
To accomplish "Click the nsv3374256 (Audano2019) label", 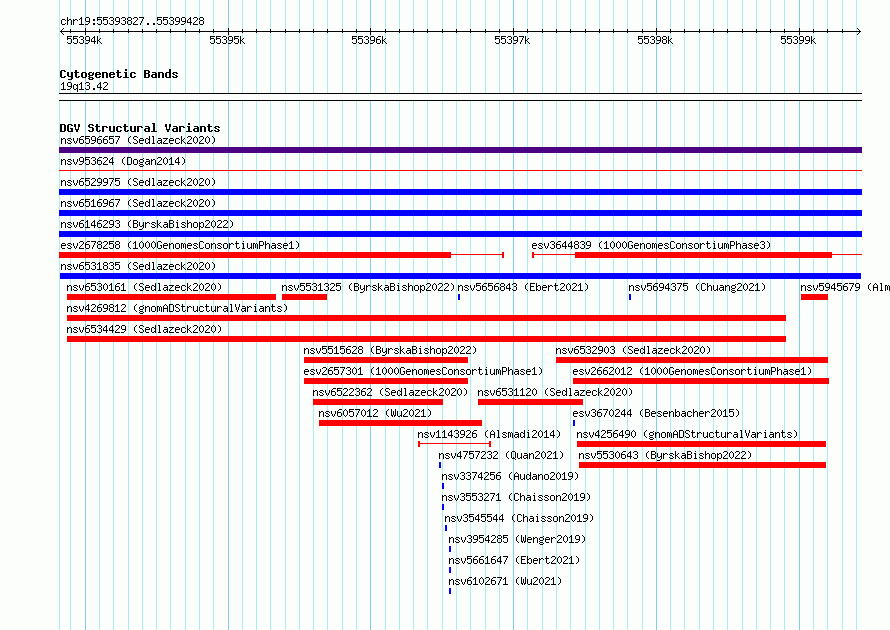I will tap(510, 476).
